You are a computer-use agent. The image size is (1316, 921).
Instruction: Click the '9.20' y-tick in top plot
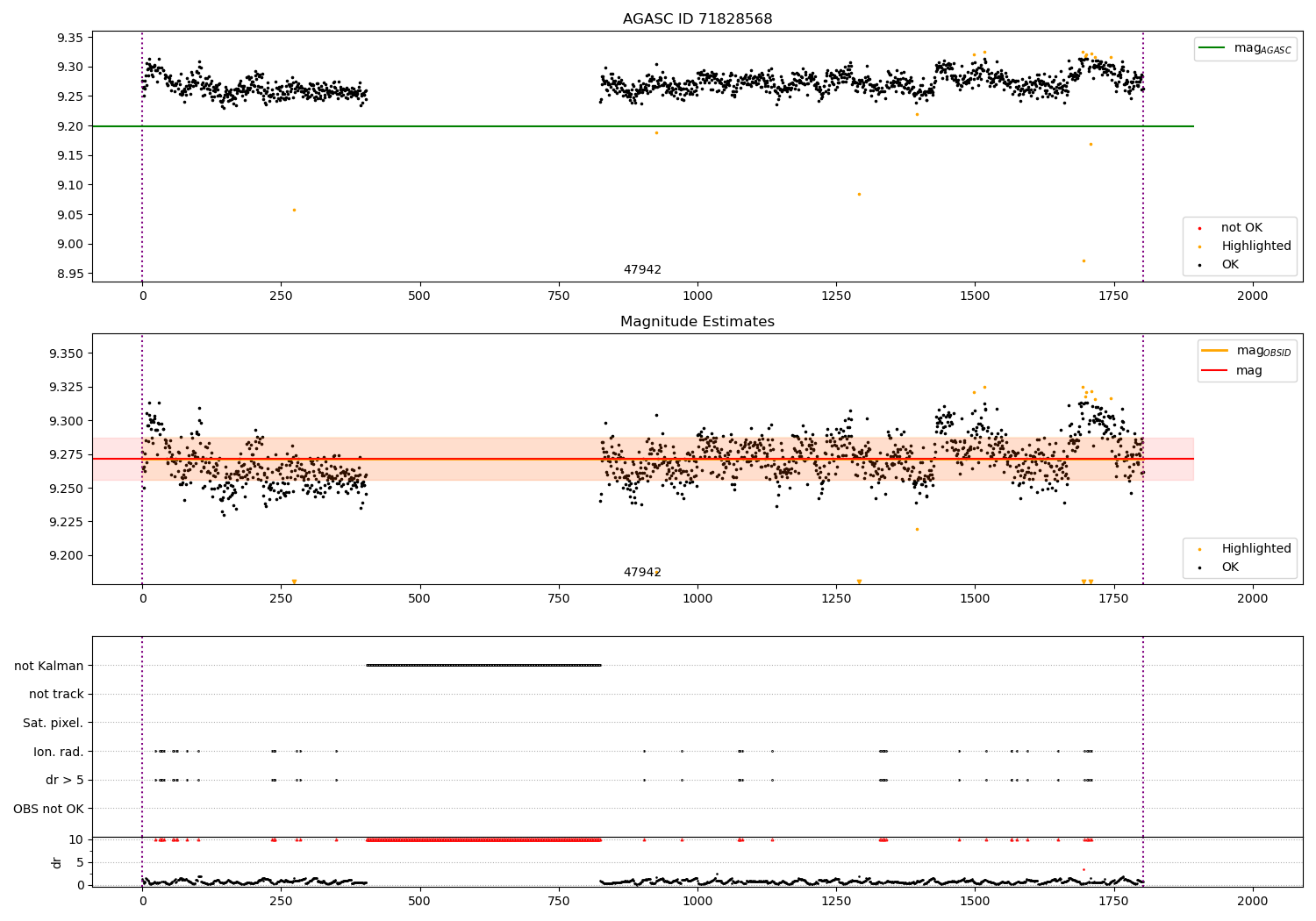tap(70, 126)
